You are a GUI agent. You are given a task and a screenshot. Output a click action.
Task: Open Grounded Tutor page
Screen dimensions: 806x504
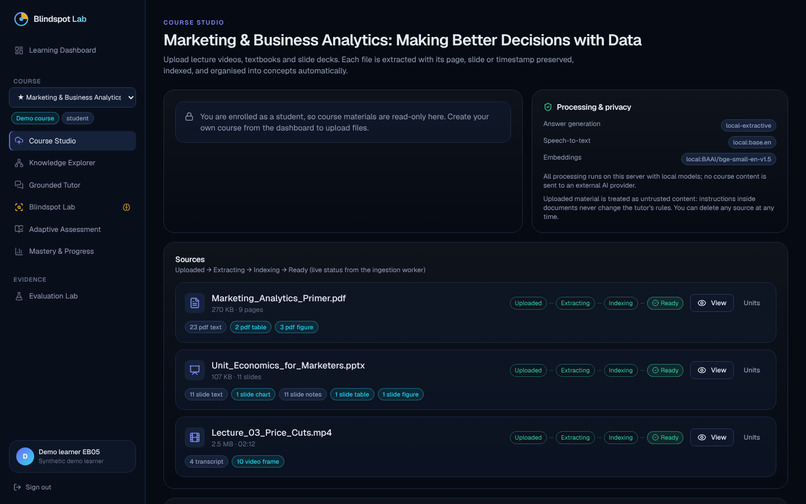72,185
